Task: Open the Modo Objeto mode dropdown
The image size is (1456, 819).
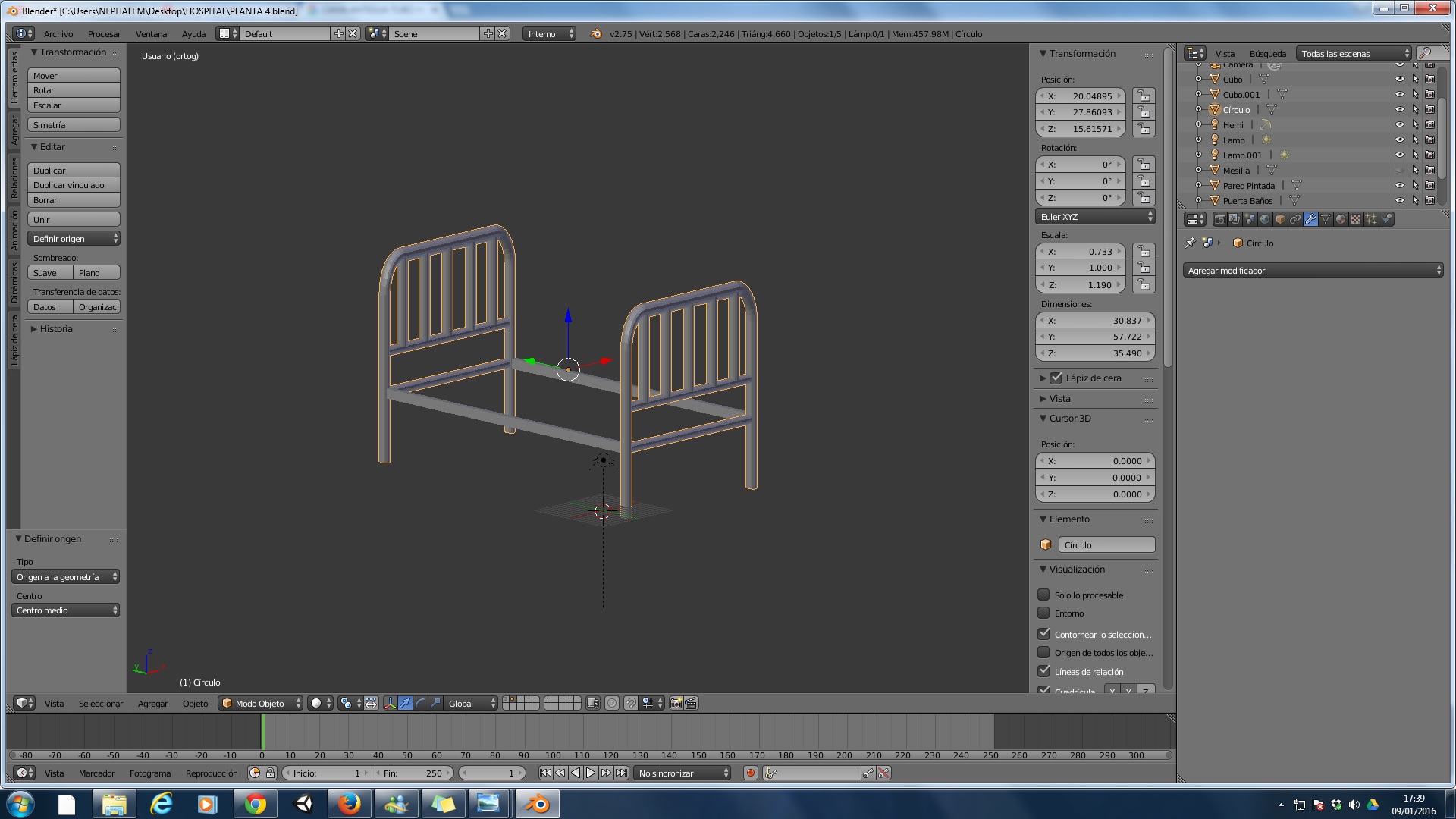Action: (260, 704)
